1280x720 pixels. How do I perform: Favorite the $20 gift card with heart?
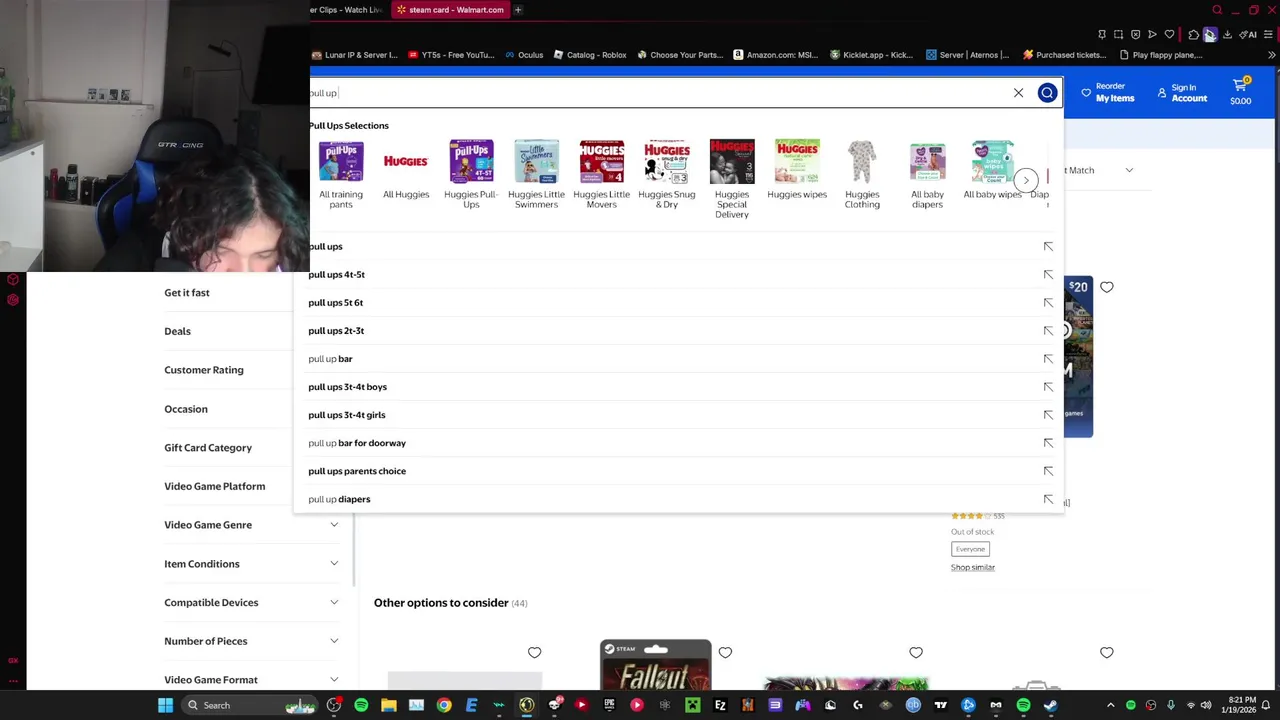tap(1107, 287)
